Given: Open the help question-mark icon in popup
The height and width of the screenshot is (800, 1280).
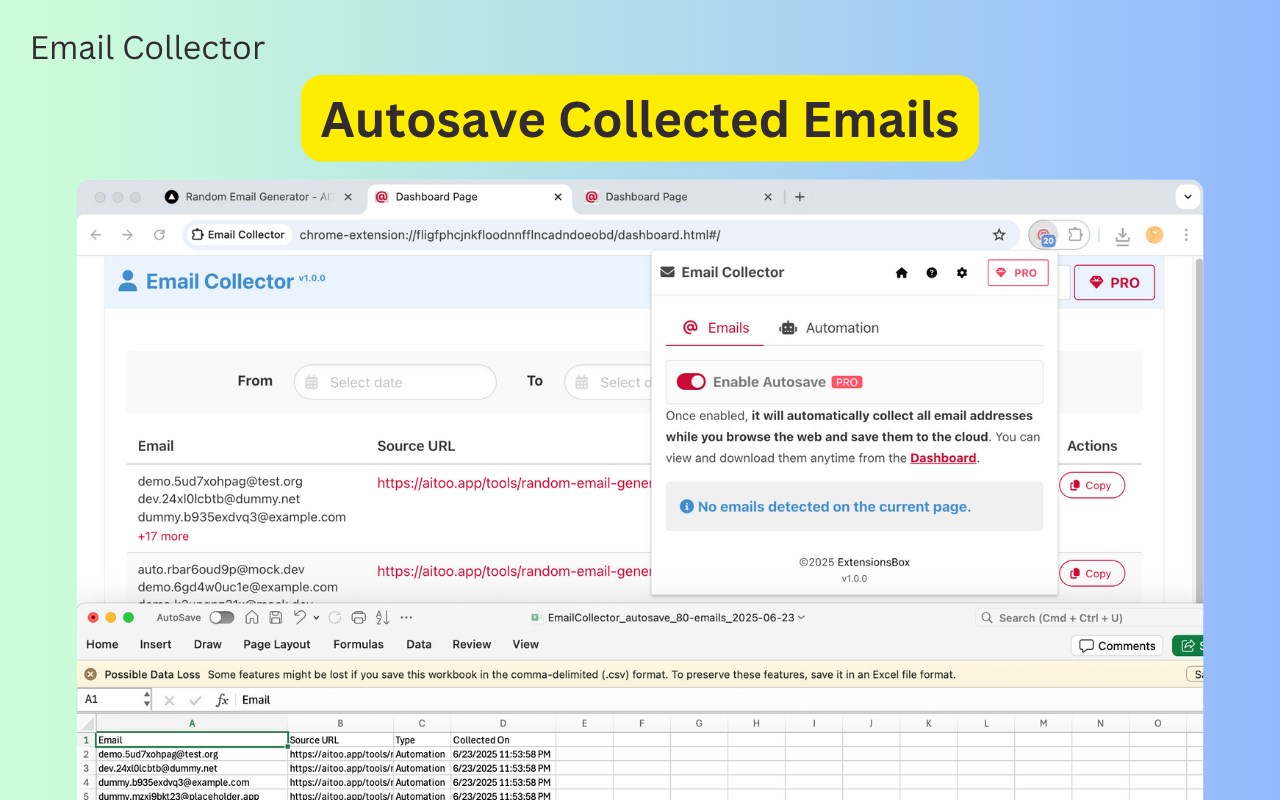Looking at the screenshot, I should click(x=932, y=273).
